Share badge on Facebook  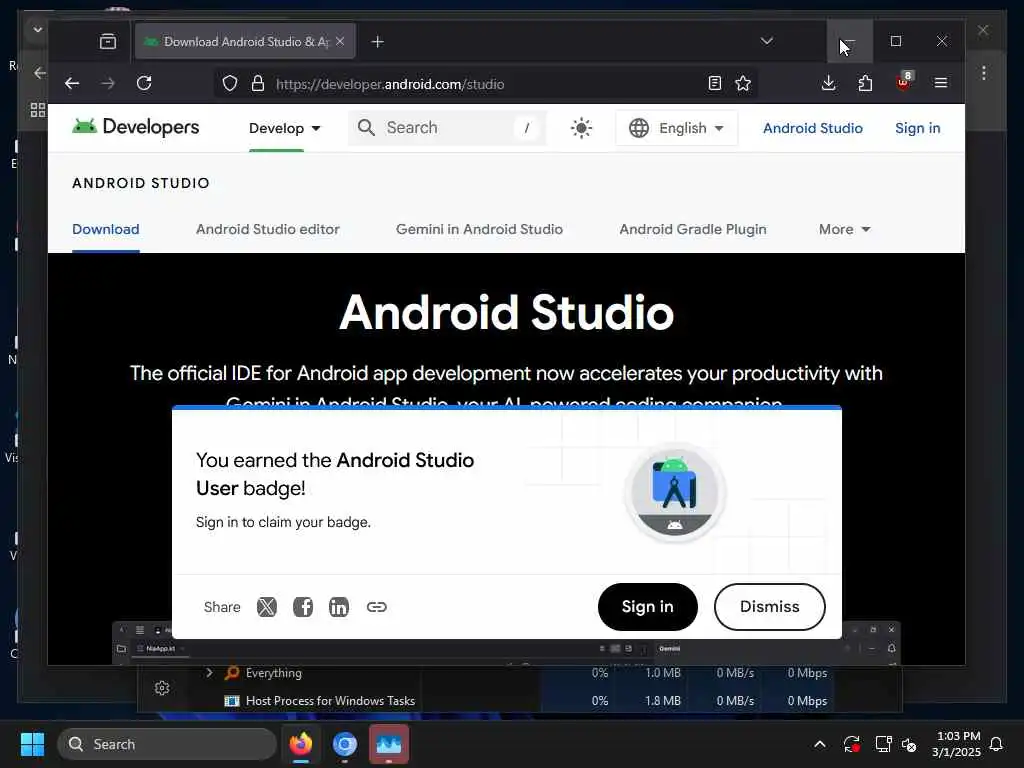302,607
